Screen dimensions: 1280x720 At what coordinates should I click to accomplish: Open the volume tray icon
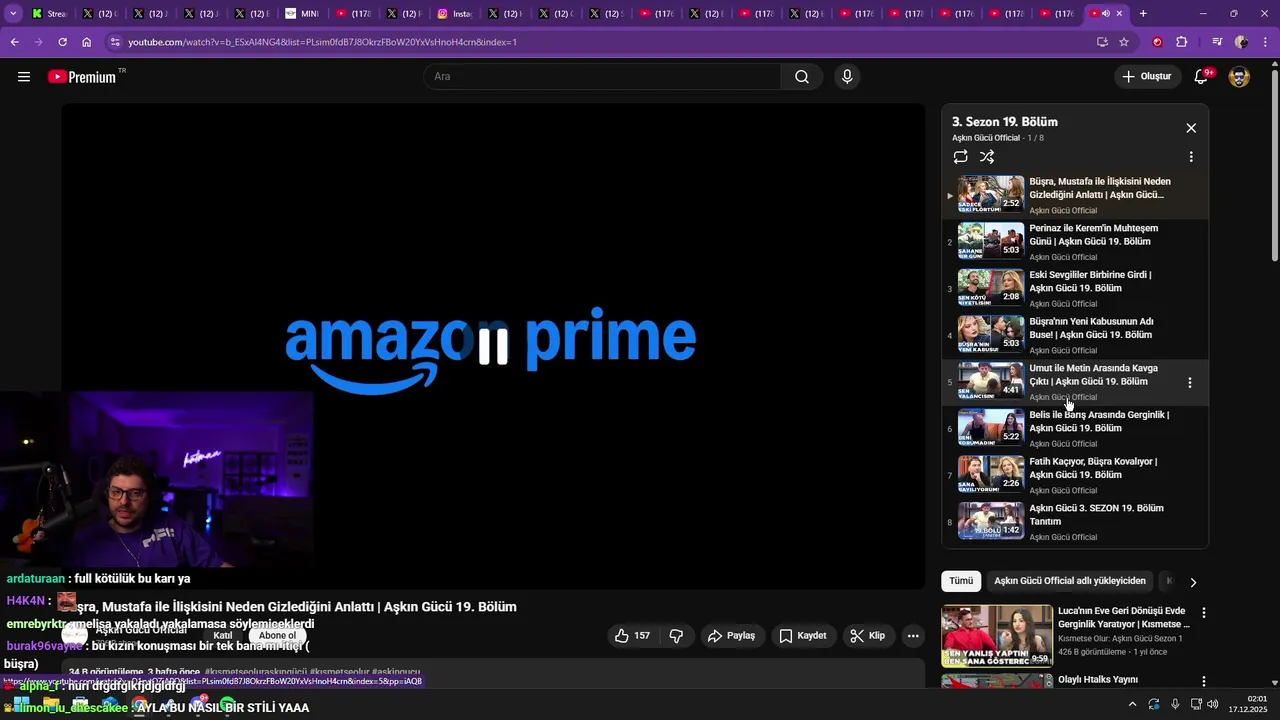(1213, 704)
